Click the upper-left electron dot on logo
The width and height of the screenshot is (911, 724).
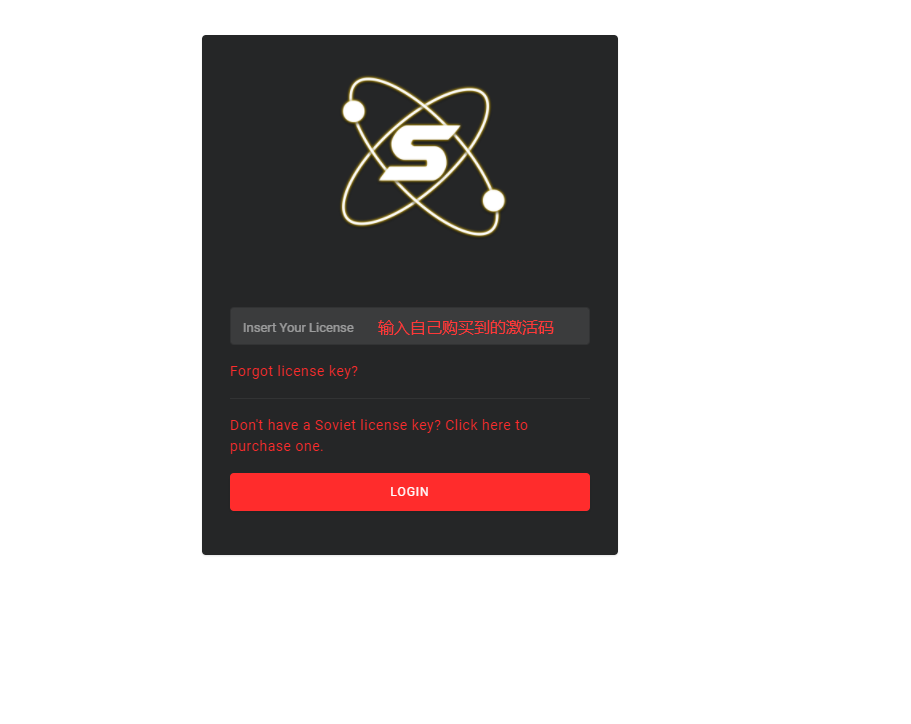point(353,111)
